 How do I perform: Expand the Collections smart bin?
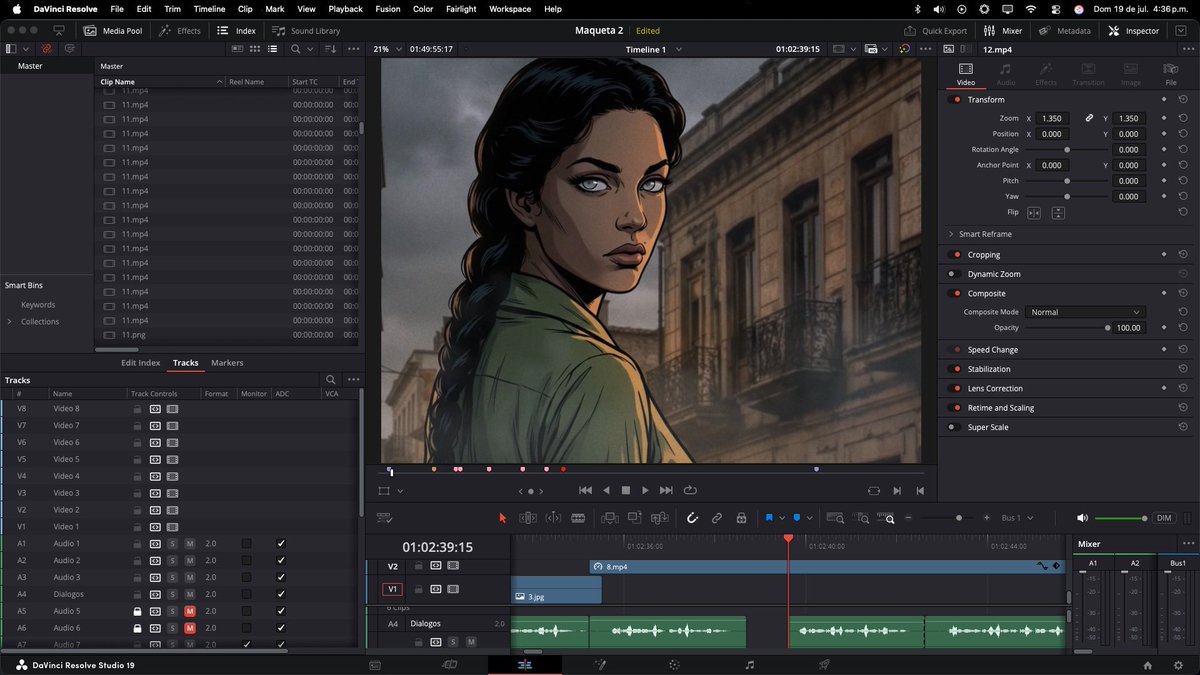pyautogui.click(x=10, y=322)
